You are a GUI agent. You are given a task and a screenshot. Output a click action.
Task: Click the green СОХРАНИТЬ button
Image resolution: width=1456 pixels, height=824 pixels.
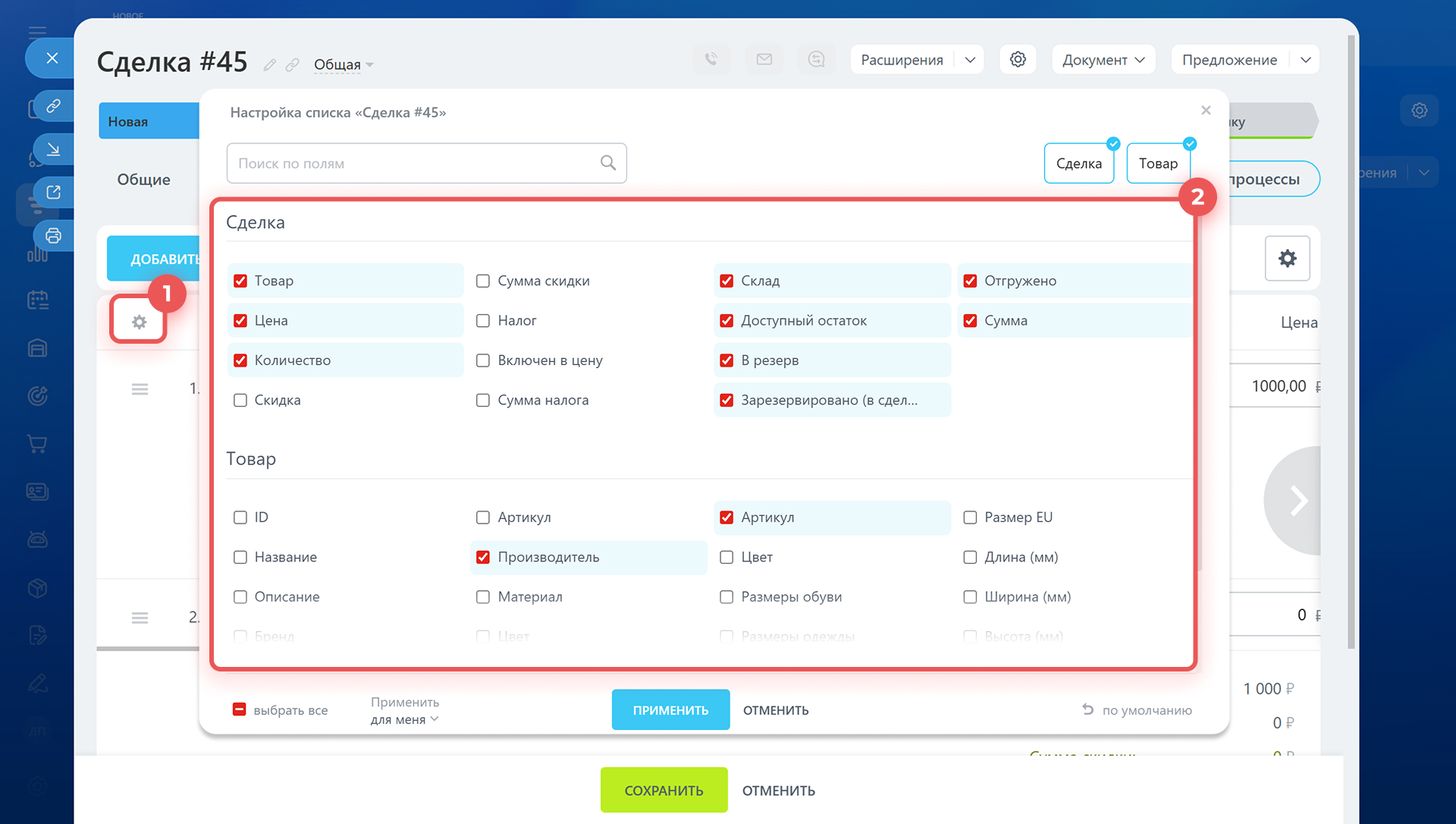click(x=664, y=790)
